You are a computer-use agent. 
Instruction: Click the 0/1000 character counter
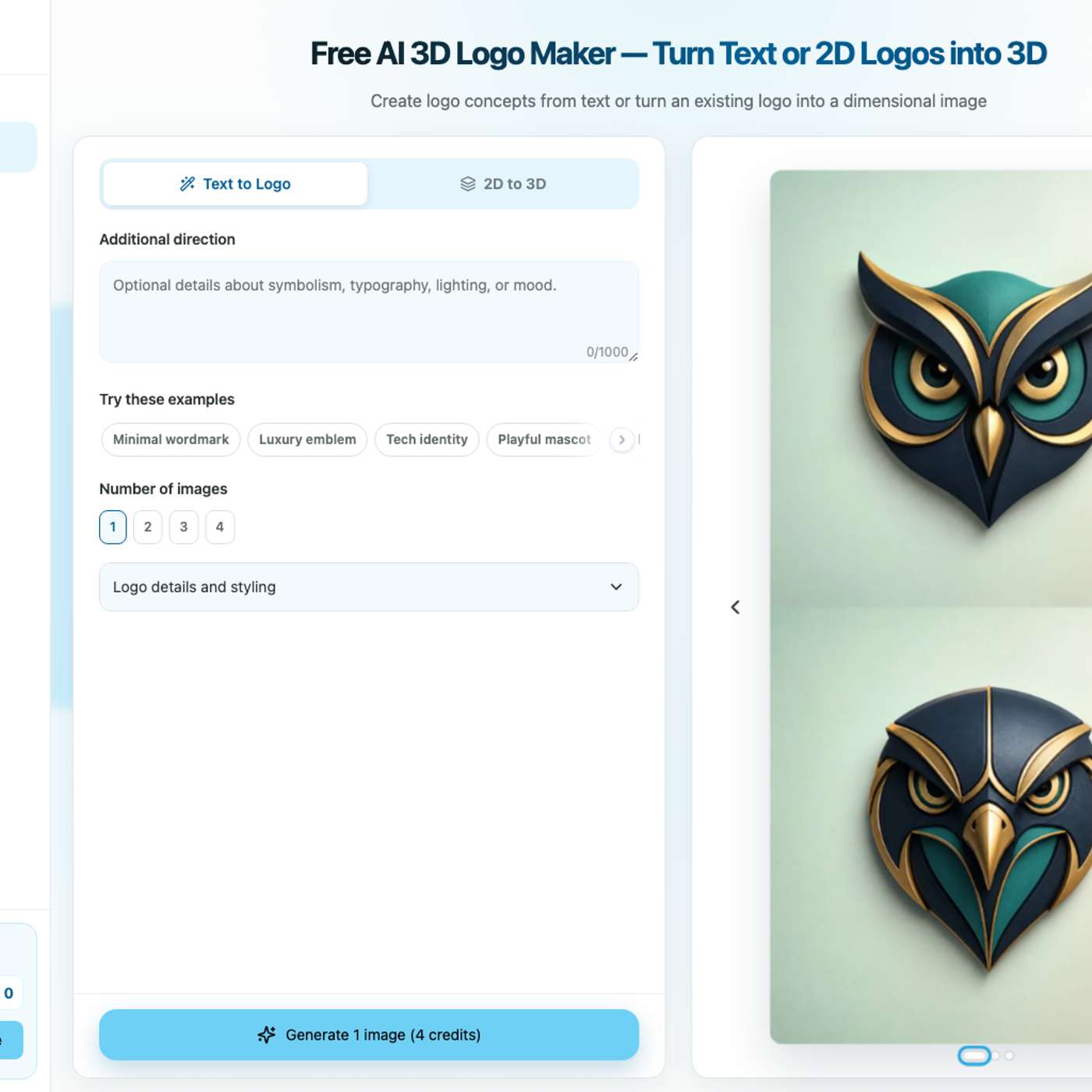[x=607, y=353]
